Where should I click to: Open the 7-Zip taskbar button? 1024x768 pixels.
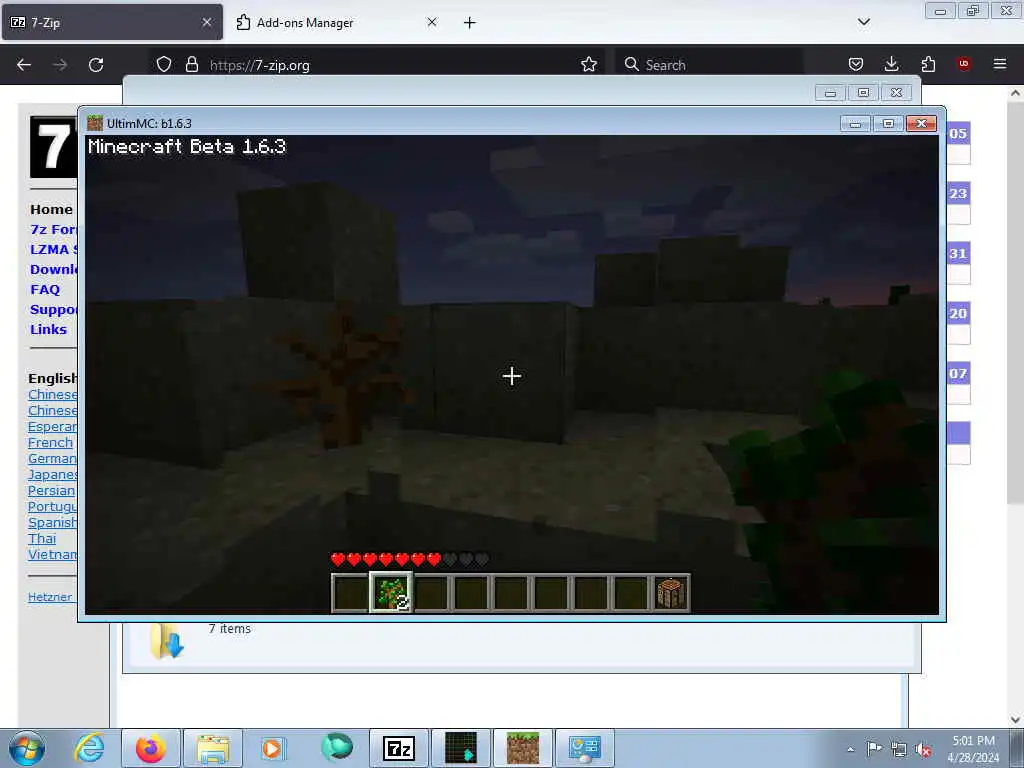click(x=399, y=748)
